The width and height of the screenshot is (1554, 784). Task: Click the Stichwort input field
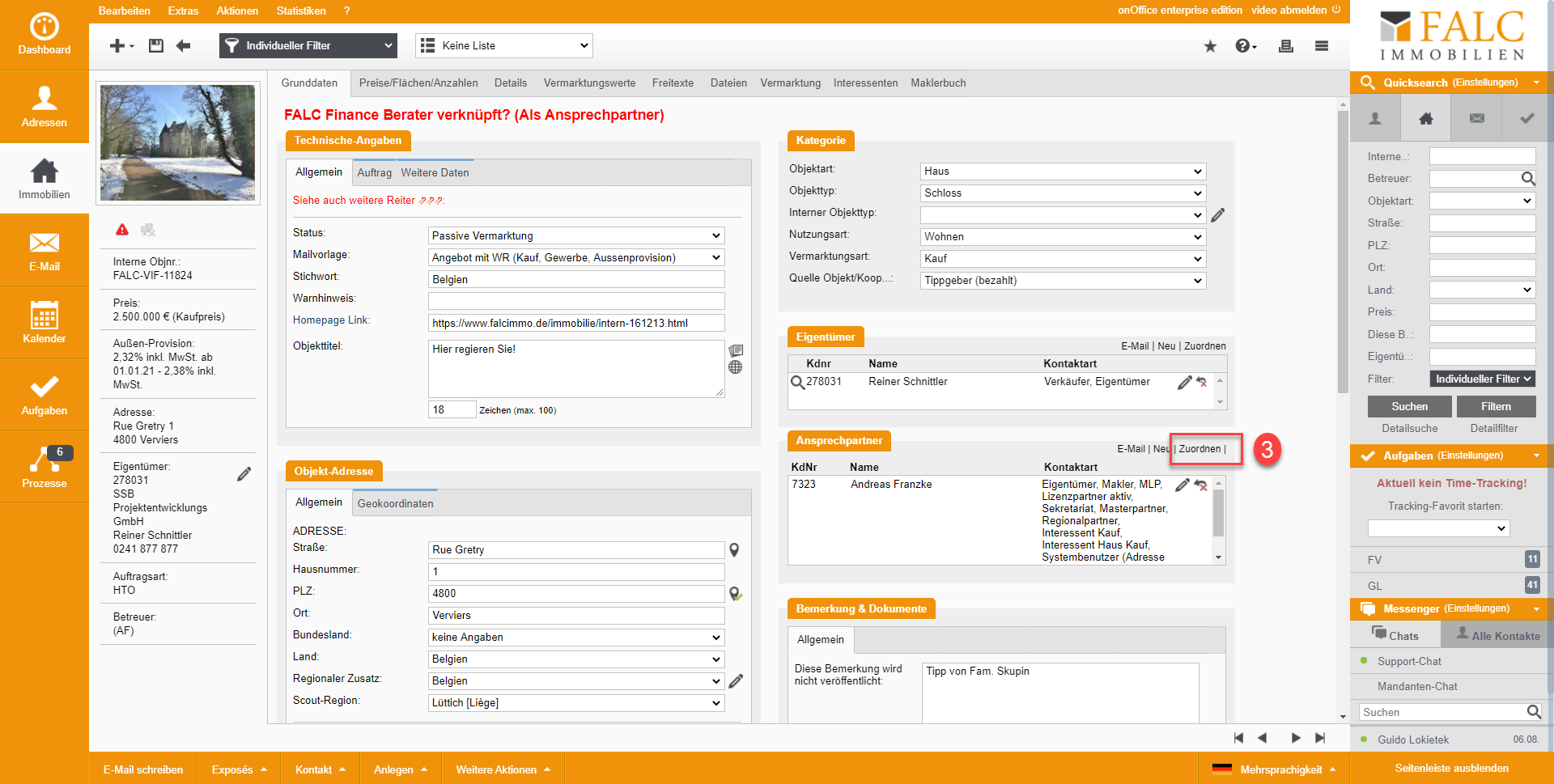click(575, 280)
